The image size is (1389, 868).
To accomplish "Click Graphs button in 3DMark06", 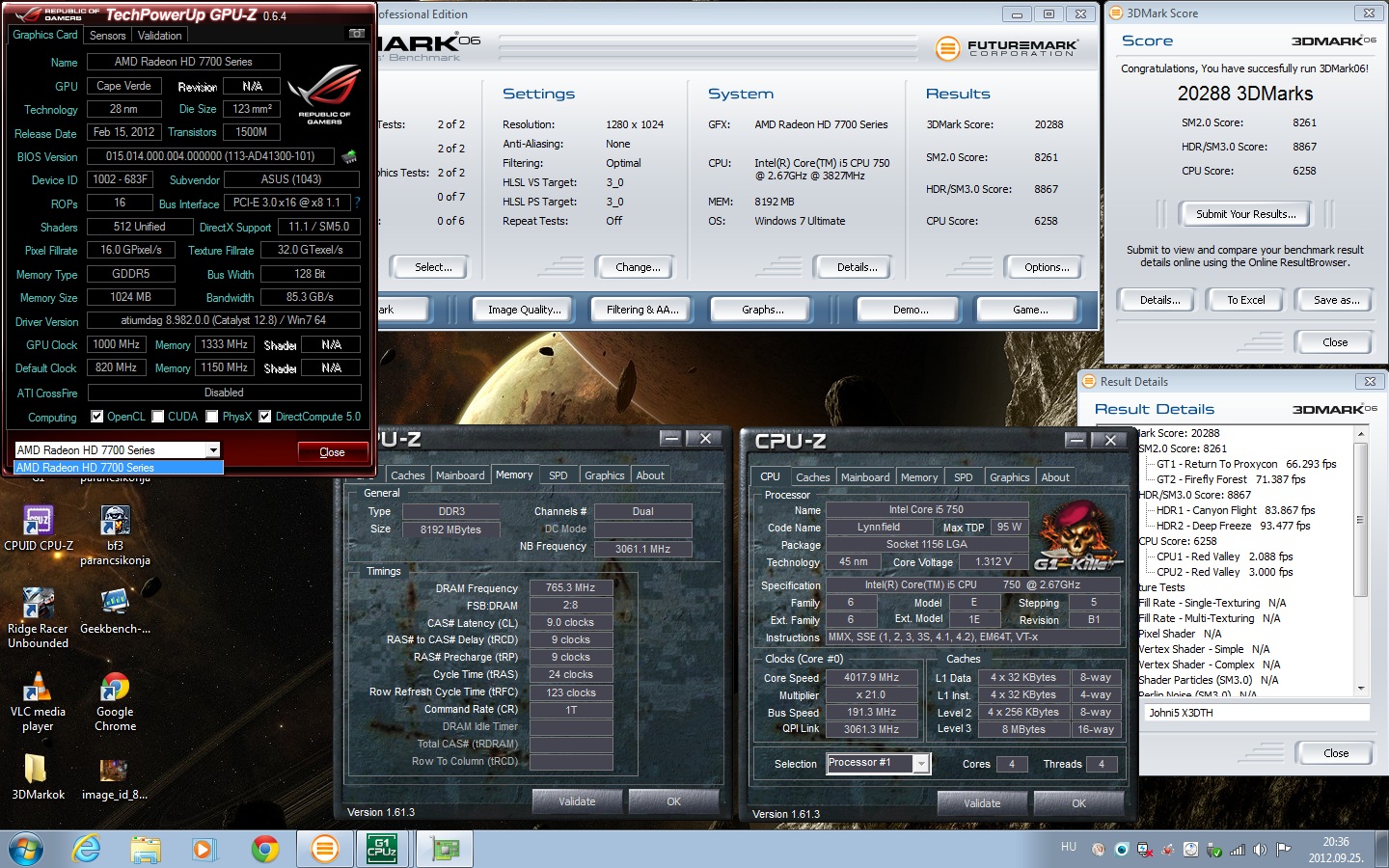I will click(762, 310).
